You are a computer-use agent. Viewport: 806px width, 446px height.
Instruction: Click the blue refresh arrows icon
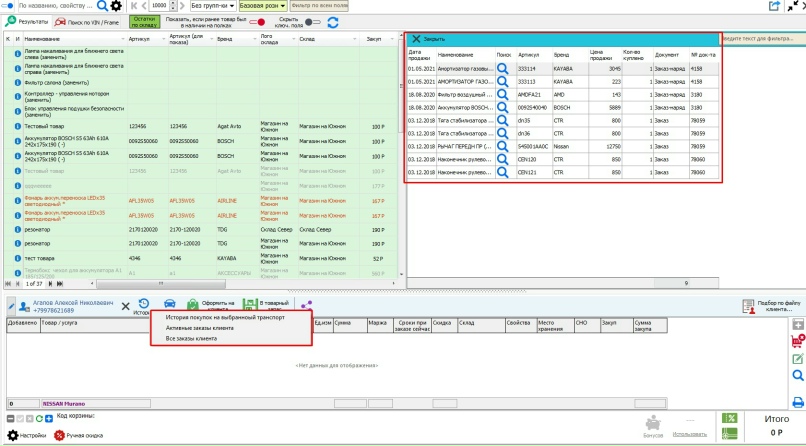[333, 22]
